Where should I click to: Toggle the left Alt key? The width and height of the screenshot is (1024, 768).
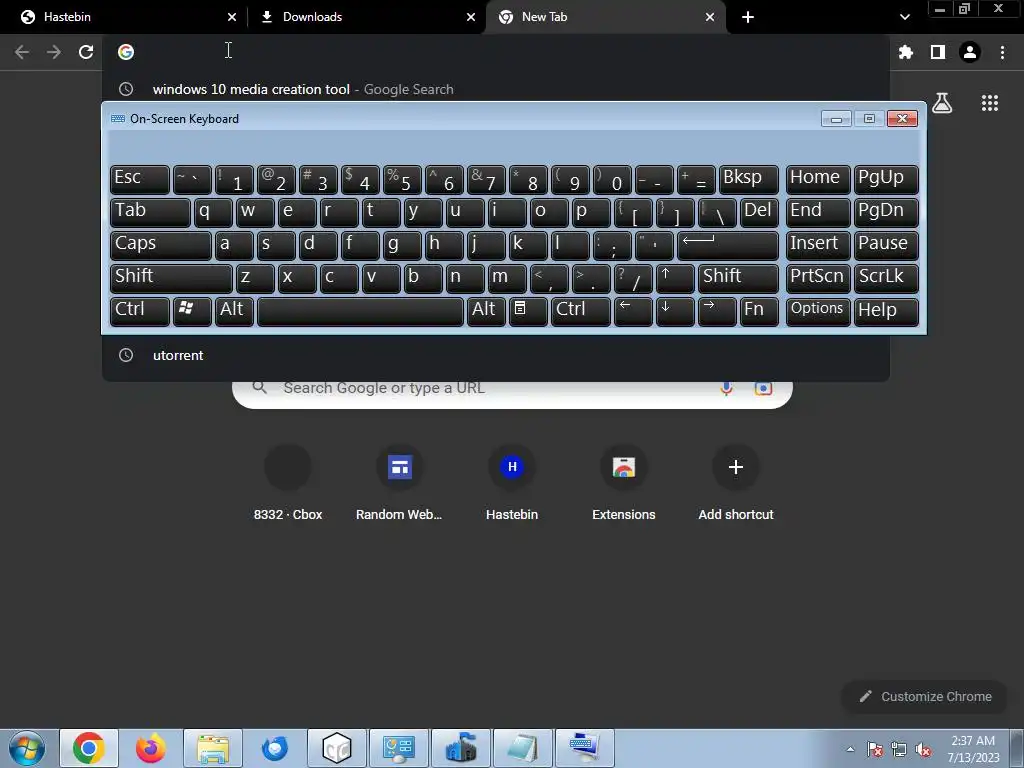coord(234,312)
